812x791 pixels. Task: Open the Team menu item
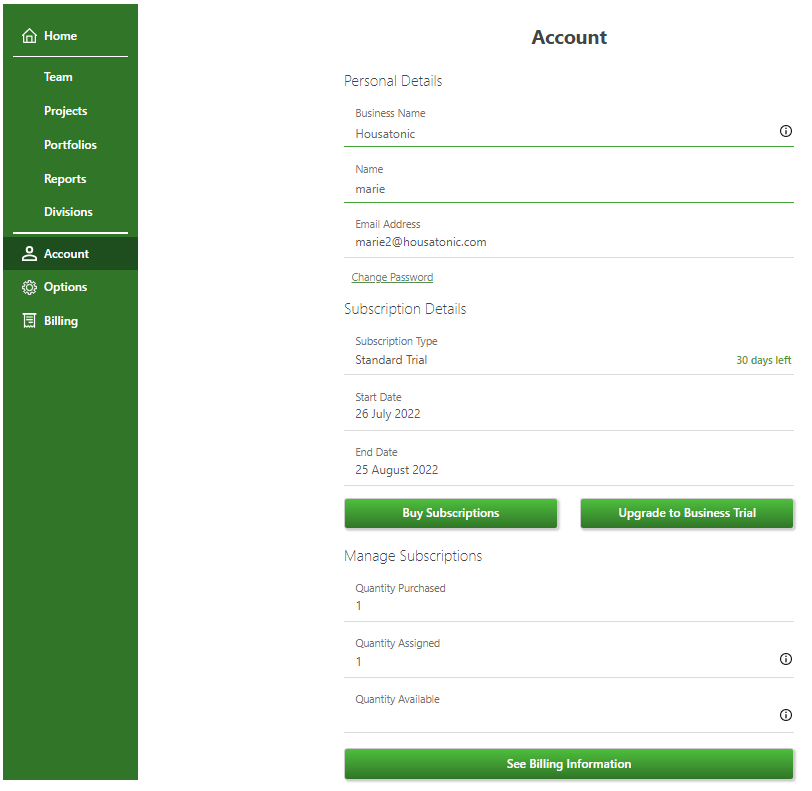[58, 77]
